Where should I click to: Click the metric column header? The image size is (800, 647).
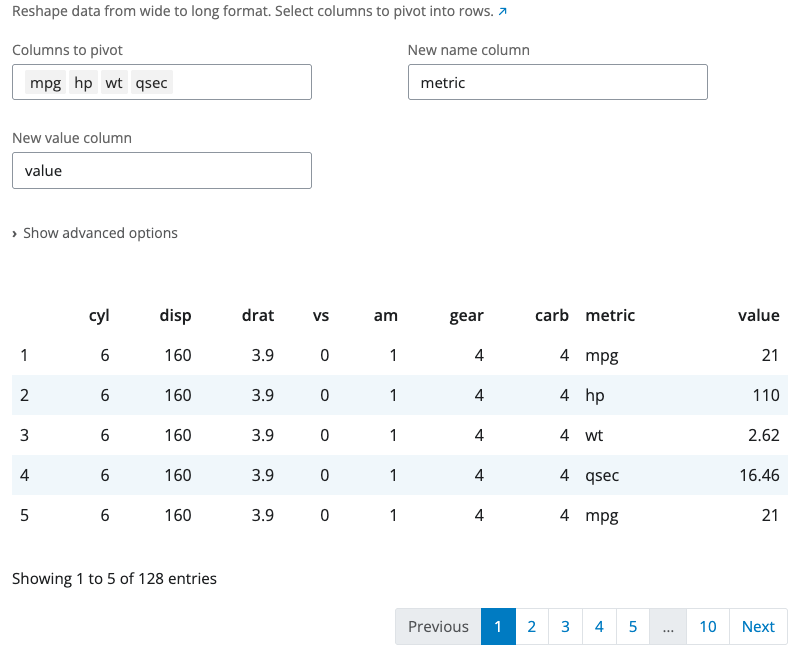pyautogui.click(x=610, y=315)
